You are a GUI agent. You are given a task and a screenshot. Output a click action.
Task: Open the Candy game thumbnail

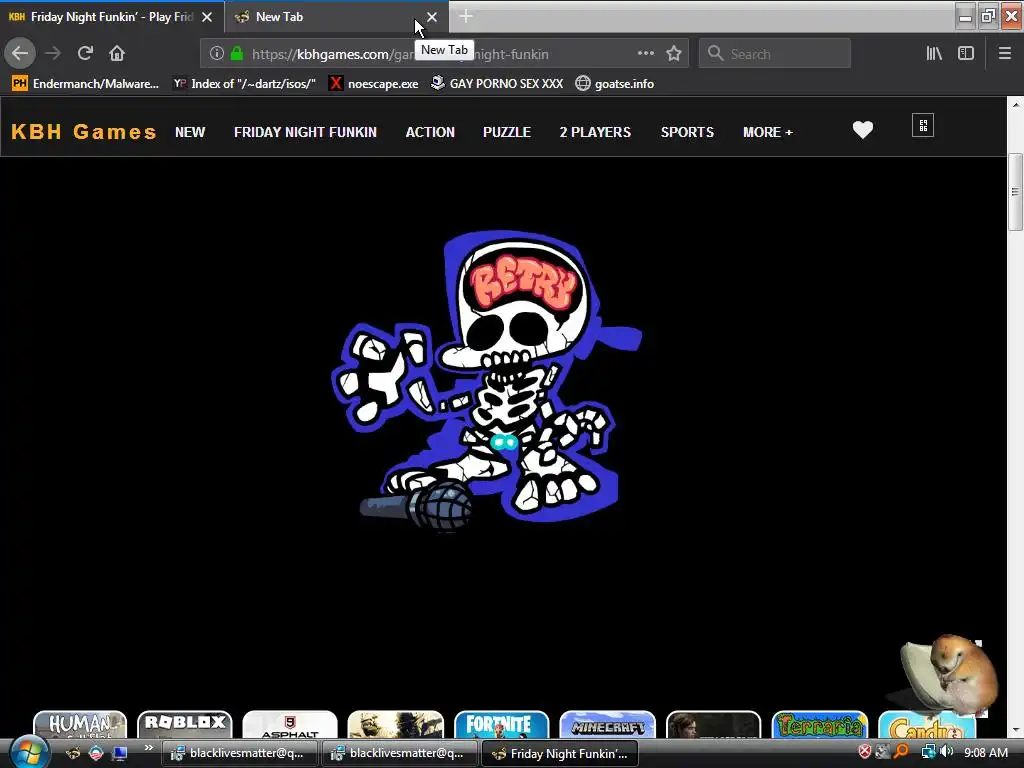click(927, 725)
